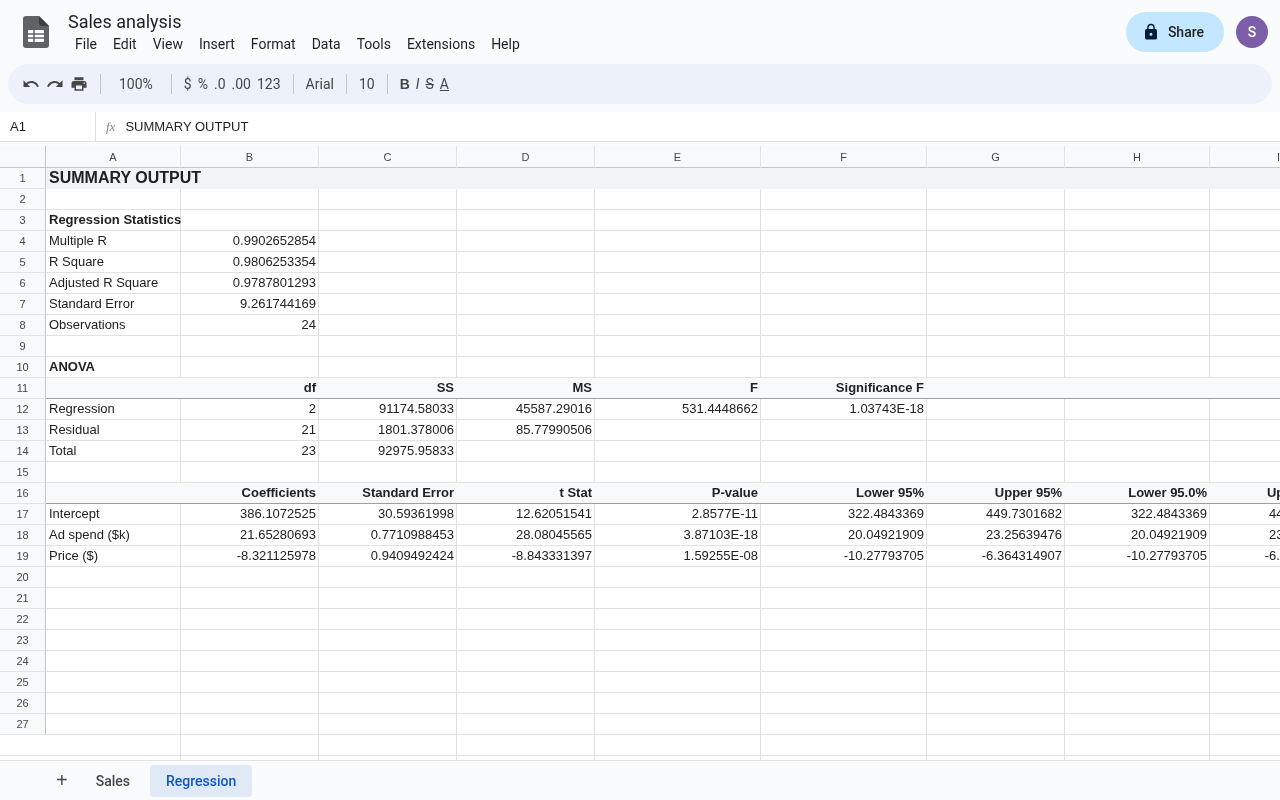
Task: Click the Share button
Action: coord(1175,32)
